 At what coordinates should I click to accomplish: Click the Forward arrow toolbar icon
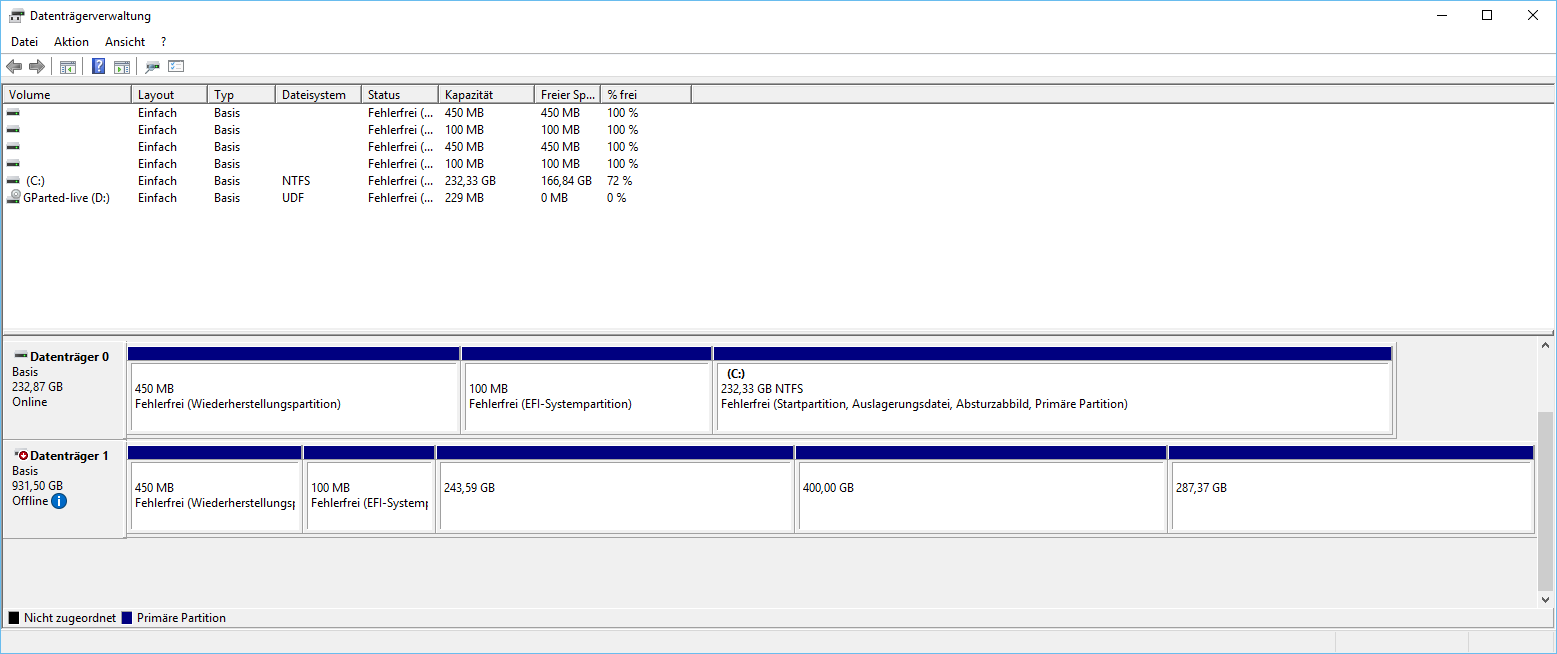[x=37, y=67]
